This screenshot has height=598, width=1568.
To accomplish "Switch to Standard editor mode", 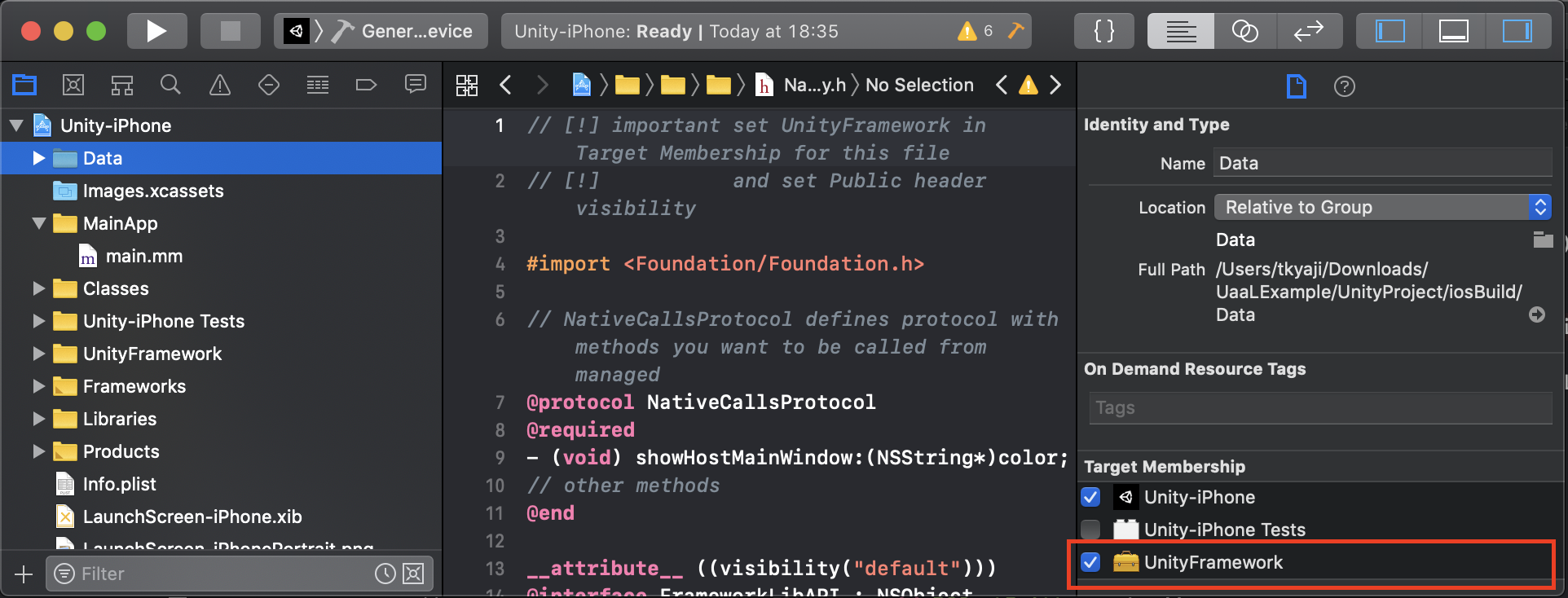I will 1181,31.
